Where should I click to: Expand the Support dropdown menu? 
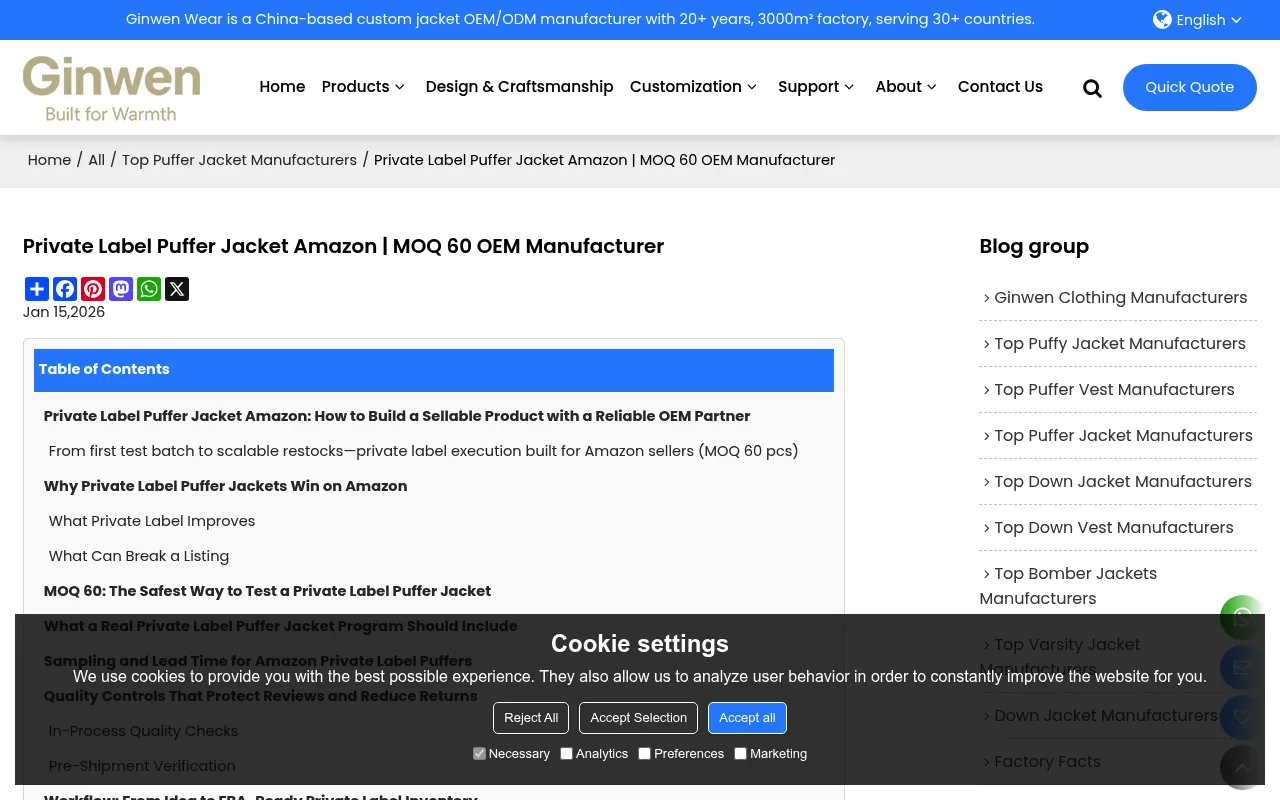click(816, 87)
